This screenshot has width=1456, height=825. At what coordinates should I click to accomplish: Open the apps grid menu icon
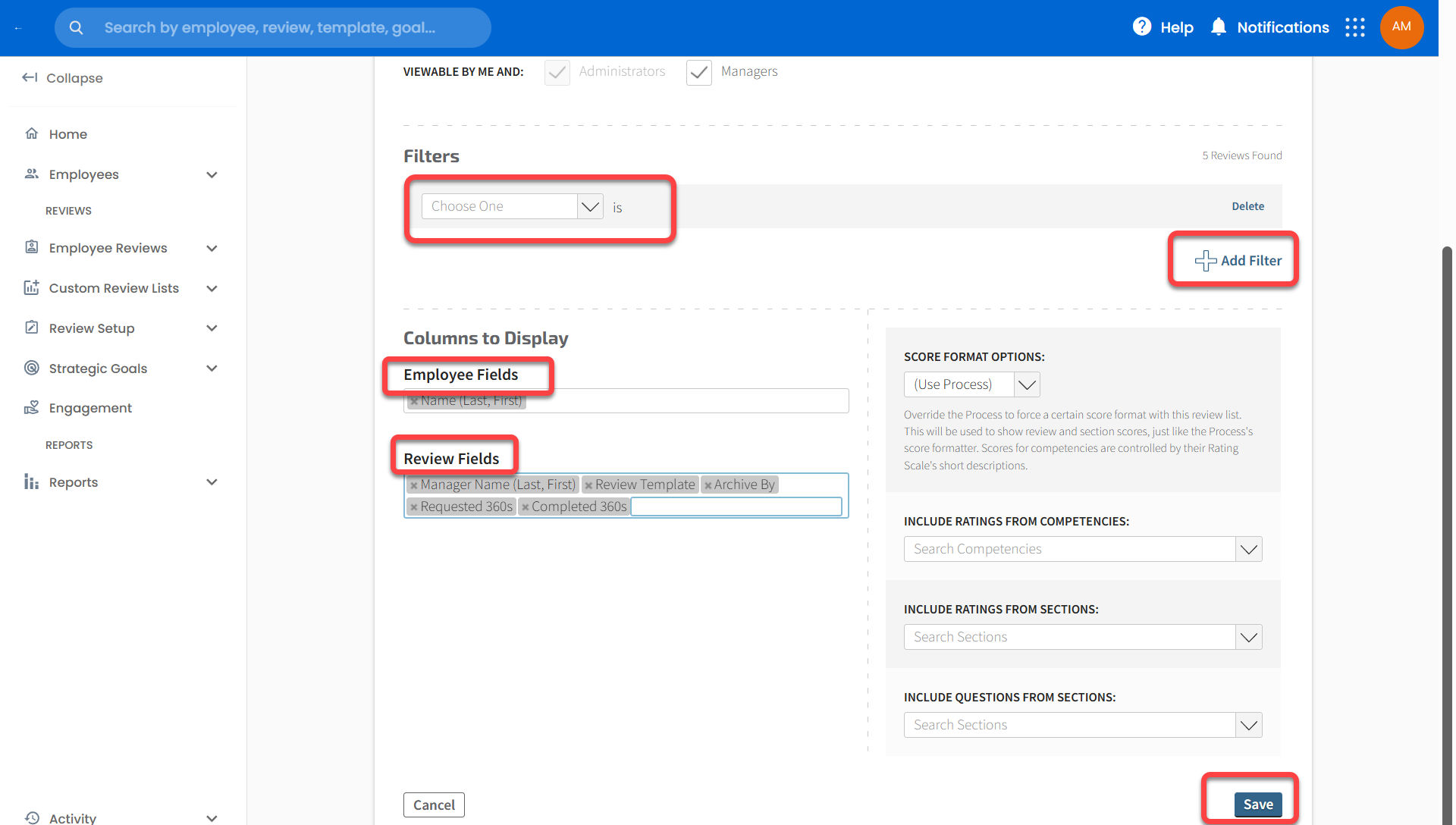(1354, 28)
